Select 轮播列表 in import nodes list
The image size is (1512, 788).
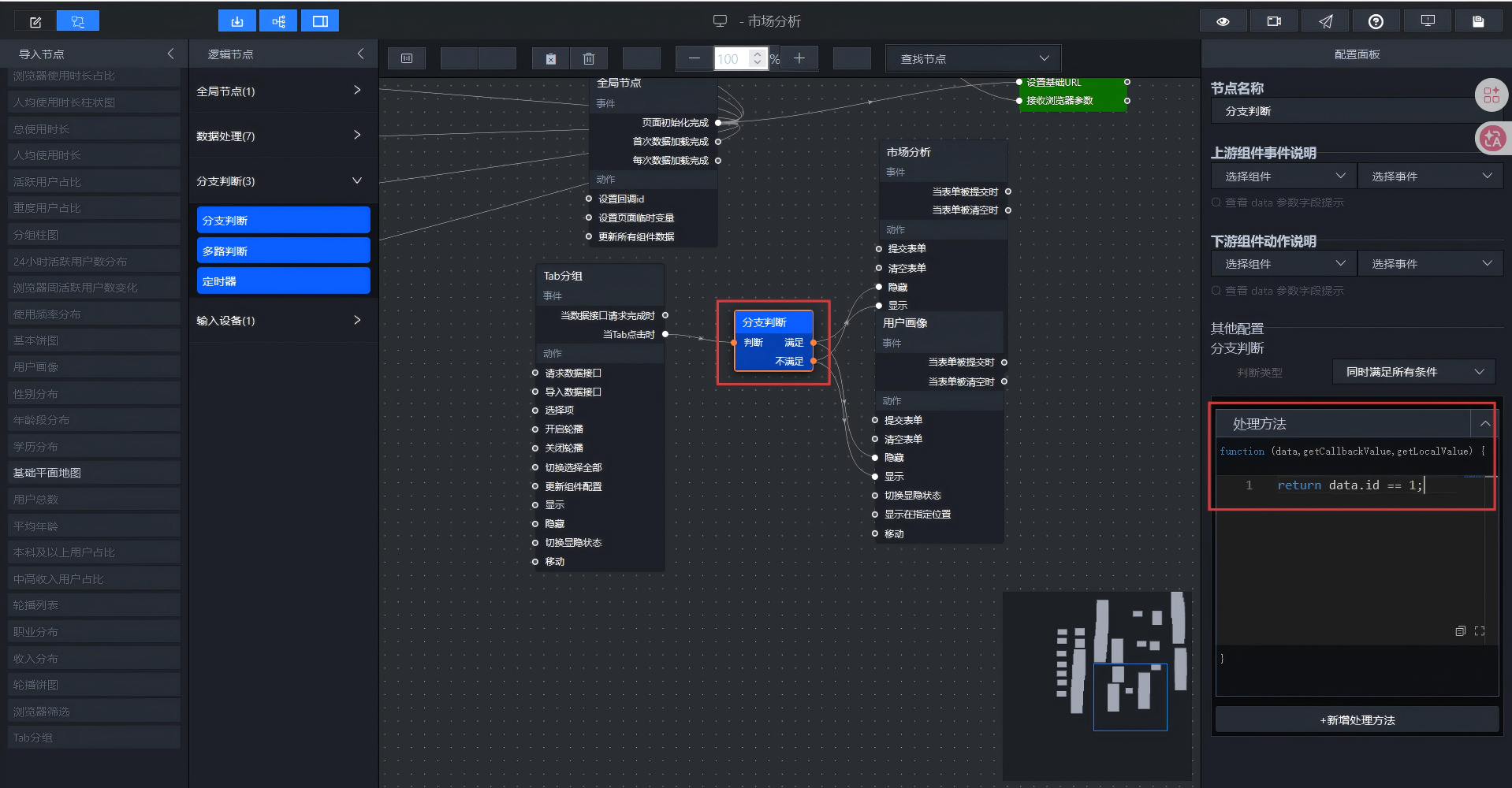(x=93, y=605)
